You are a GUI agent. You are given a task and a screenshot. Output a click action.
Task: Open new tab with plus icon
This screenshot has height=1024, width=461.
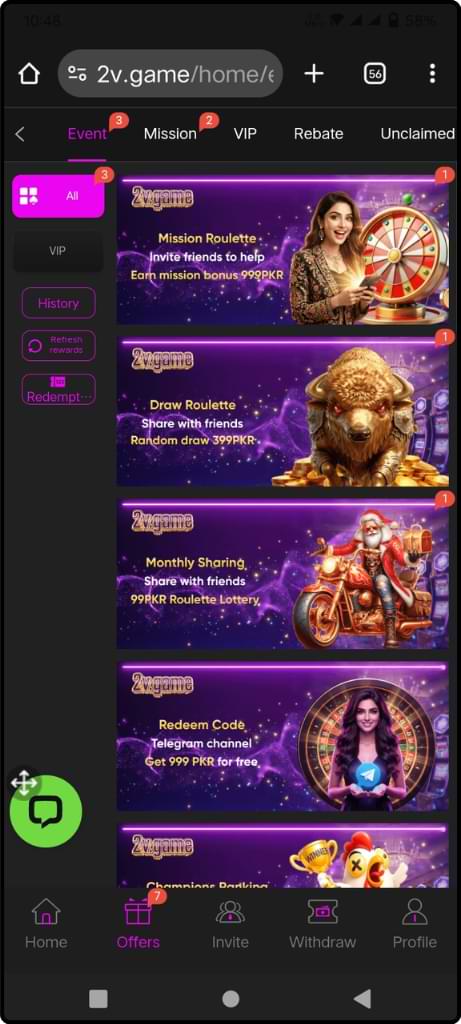(x=314, y=74)
